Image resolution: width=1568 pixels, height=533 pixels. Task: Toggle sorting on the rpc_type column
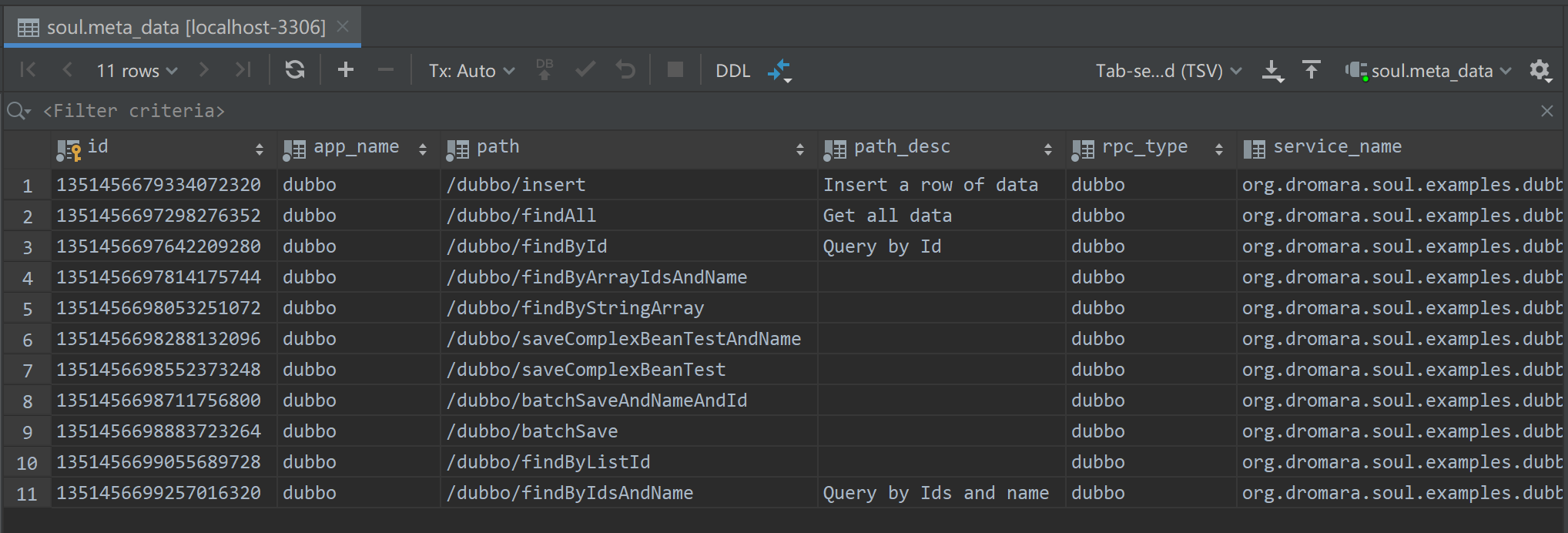[x=1144, y=147]
